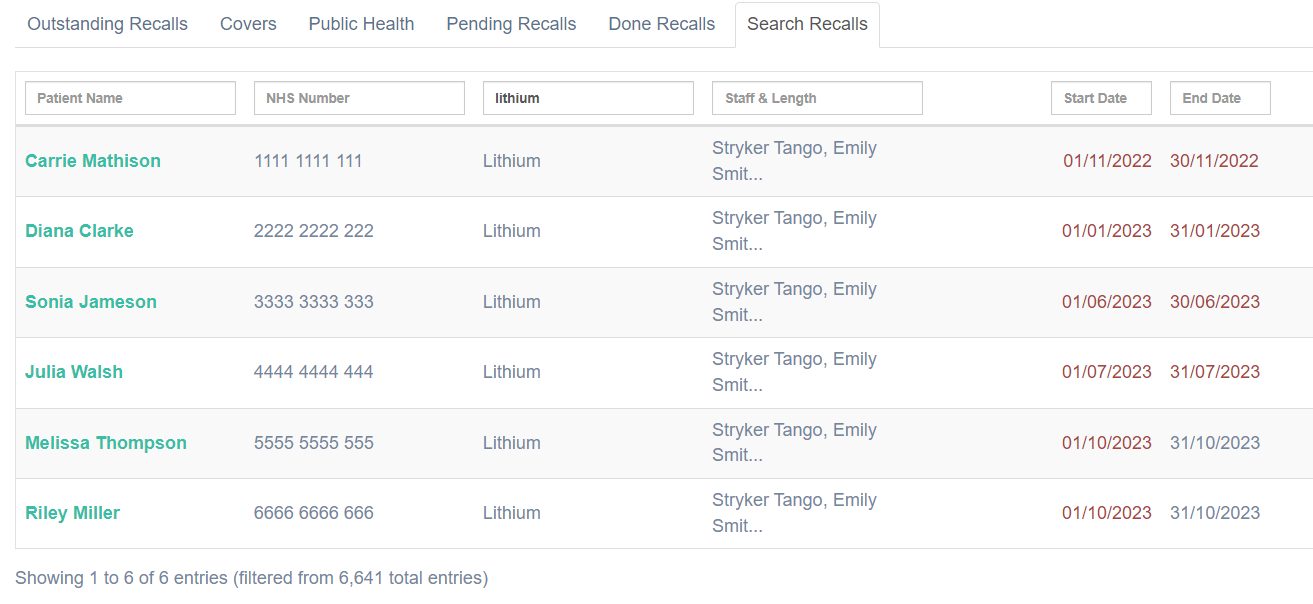Screen dimensions: 1313x604
Task: Switch to the Covers tab
Action: 248,24
